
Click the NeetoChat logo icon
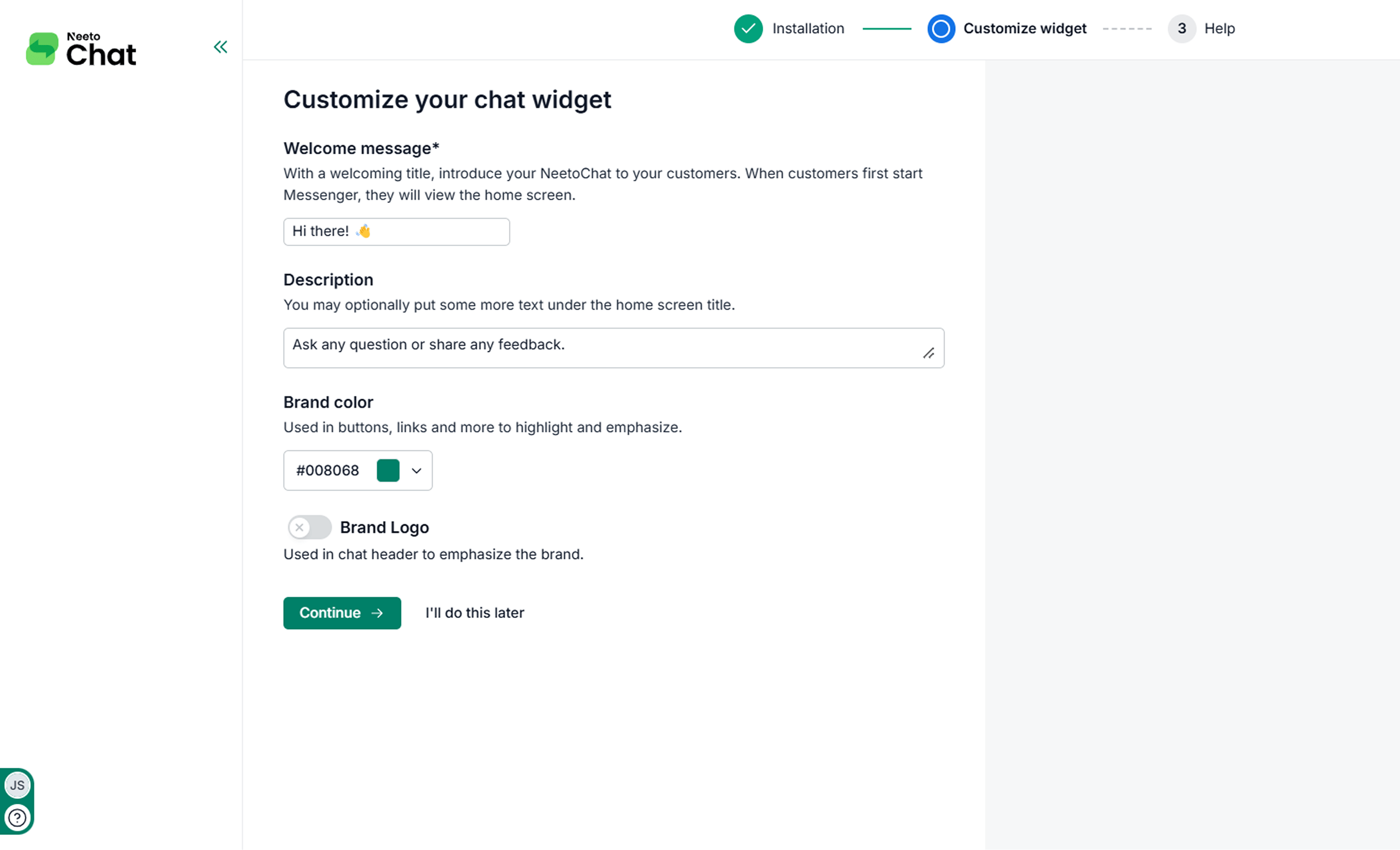pyautogui.click(x=42, y=49)
